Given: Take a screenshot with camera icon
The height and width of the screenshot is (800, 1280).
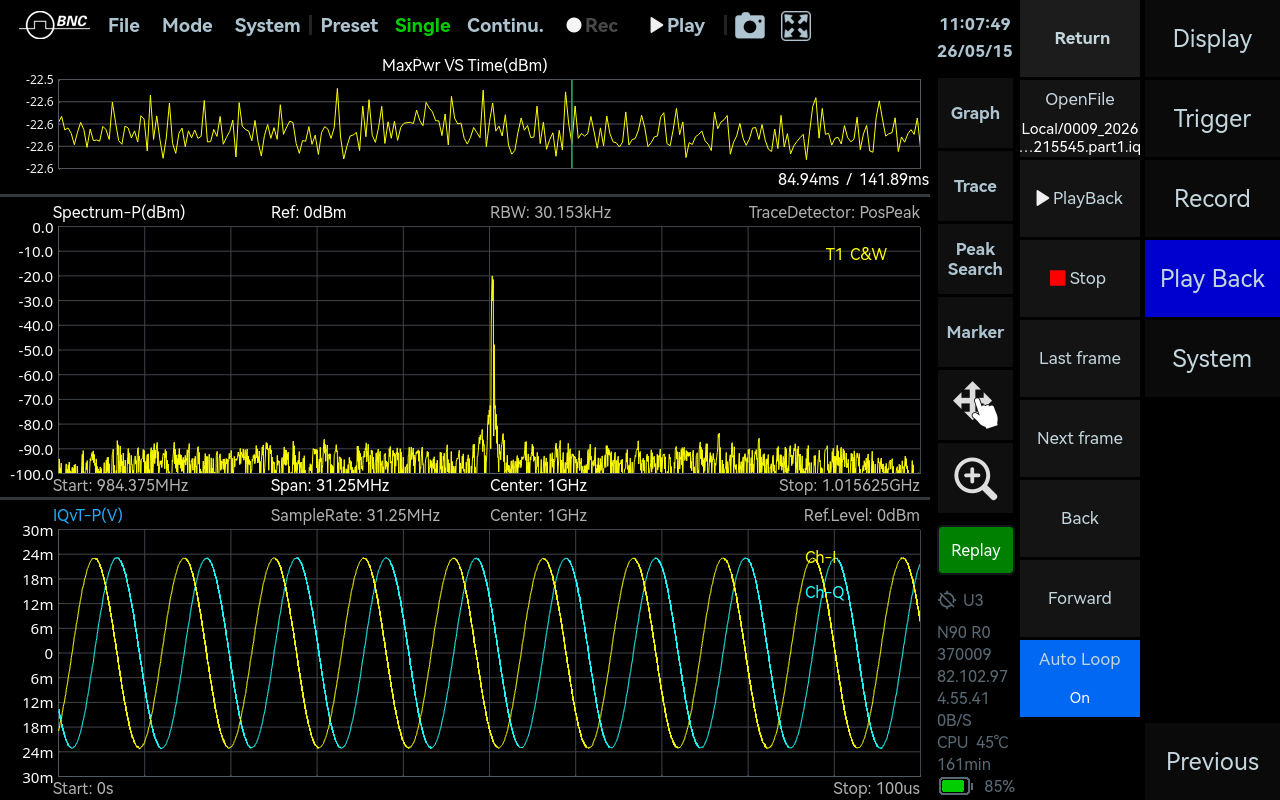Looking at the screenshot, I should tap(750, 26).
